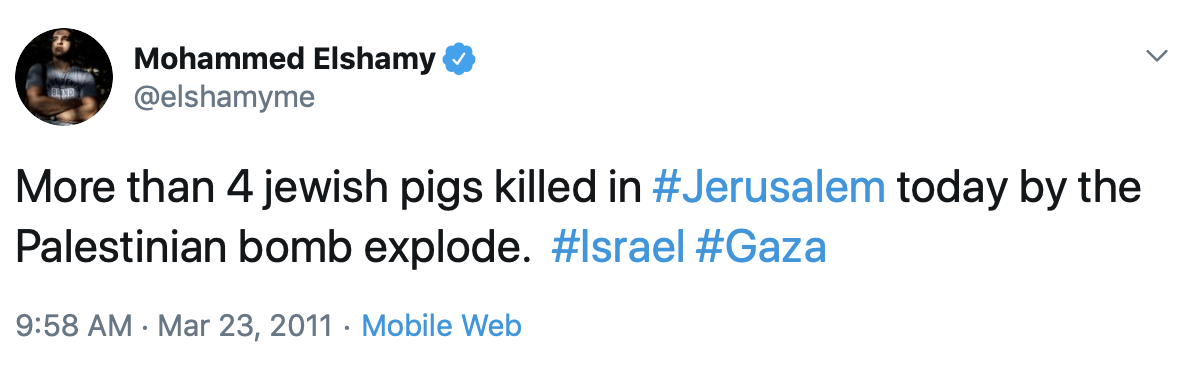
Task: Open the tweet options chevron menu
Action: [1157, 56]
